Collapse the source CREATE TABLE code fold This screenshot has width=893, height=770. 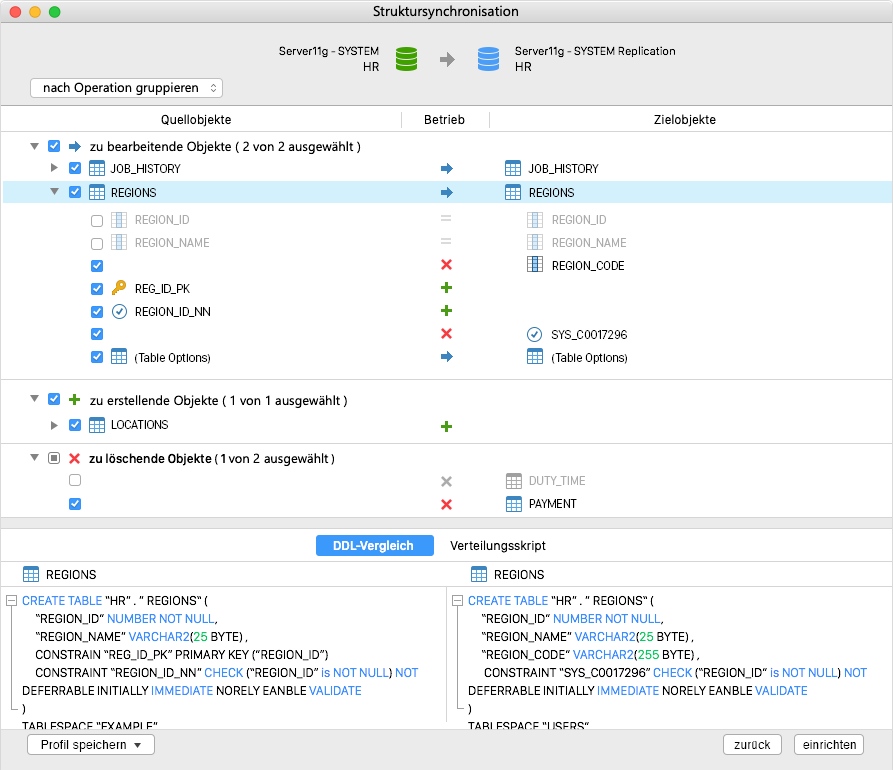11,601
